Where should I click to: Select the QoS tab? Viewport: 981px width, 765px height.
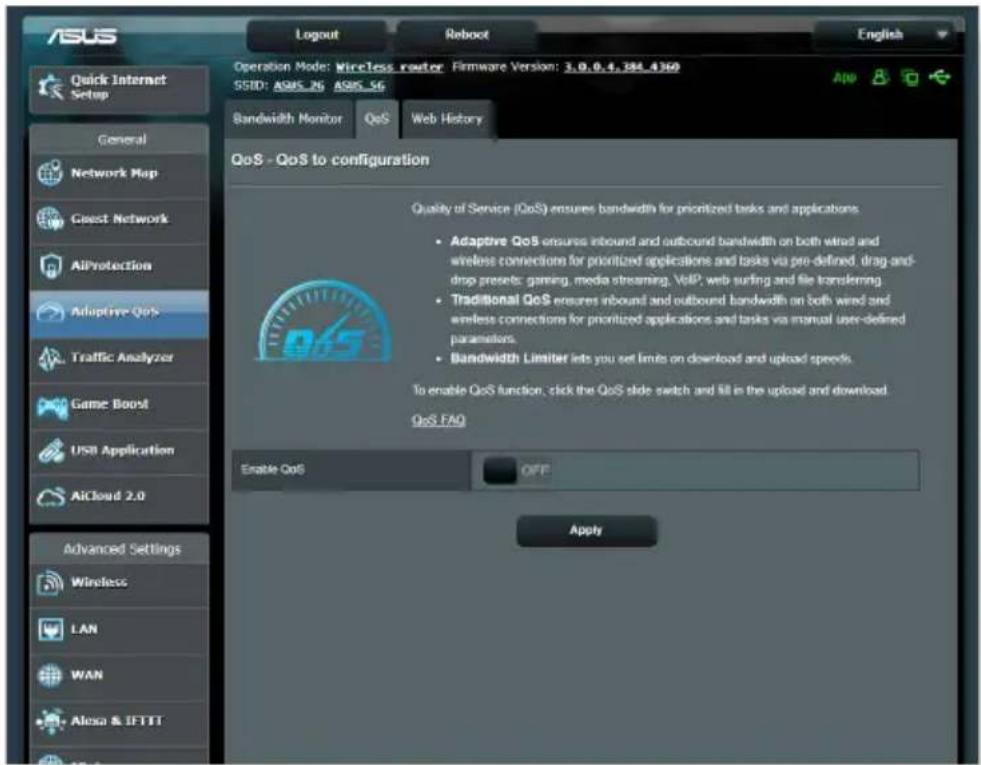tap(377, 119)
